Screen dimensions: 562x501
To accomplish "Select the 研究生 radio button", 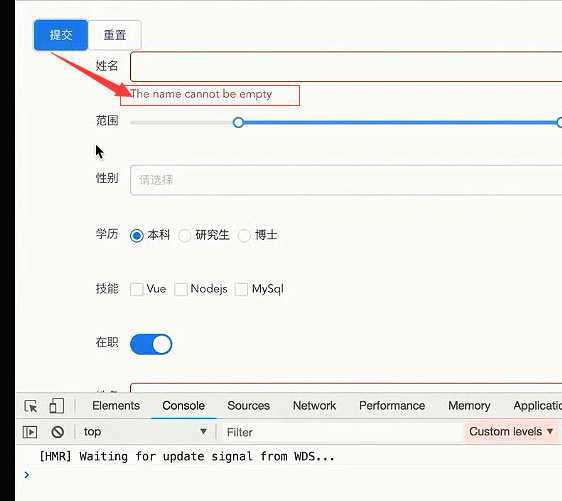I will (185, 235).
